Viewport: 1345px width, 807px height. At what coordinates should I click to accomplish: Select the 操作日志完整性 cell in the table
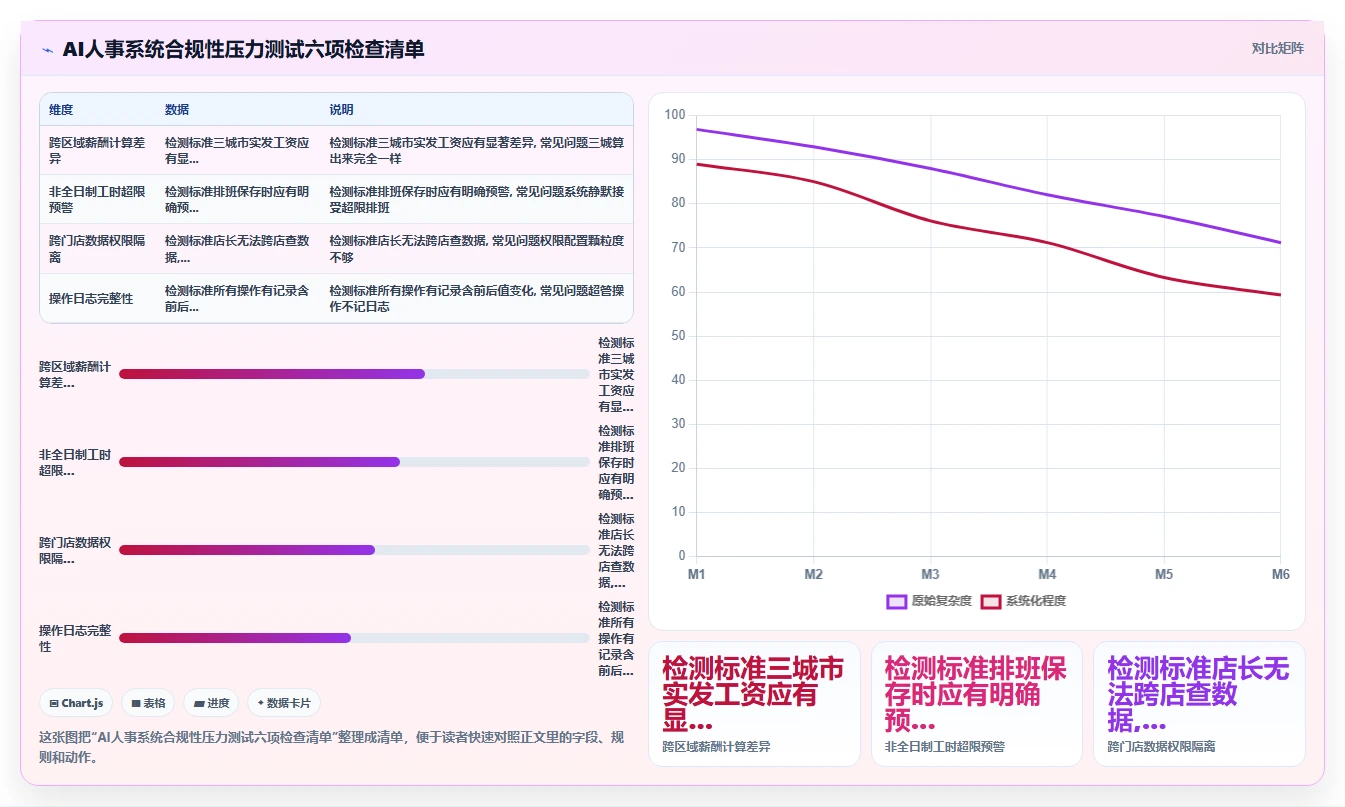(x=97, y=298)
